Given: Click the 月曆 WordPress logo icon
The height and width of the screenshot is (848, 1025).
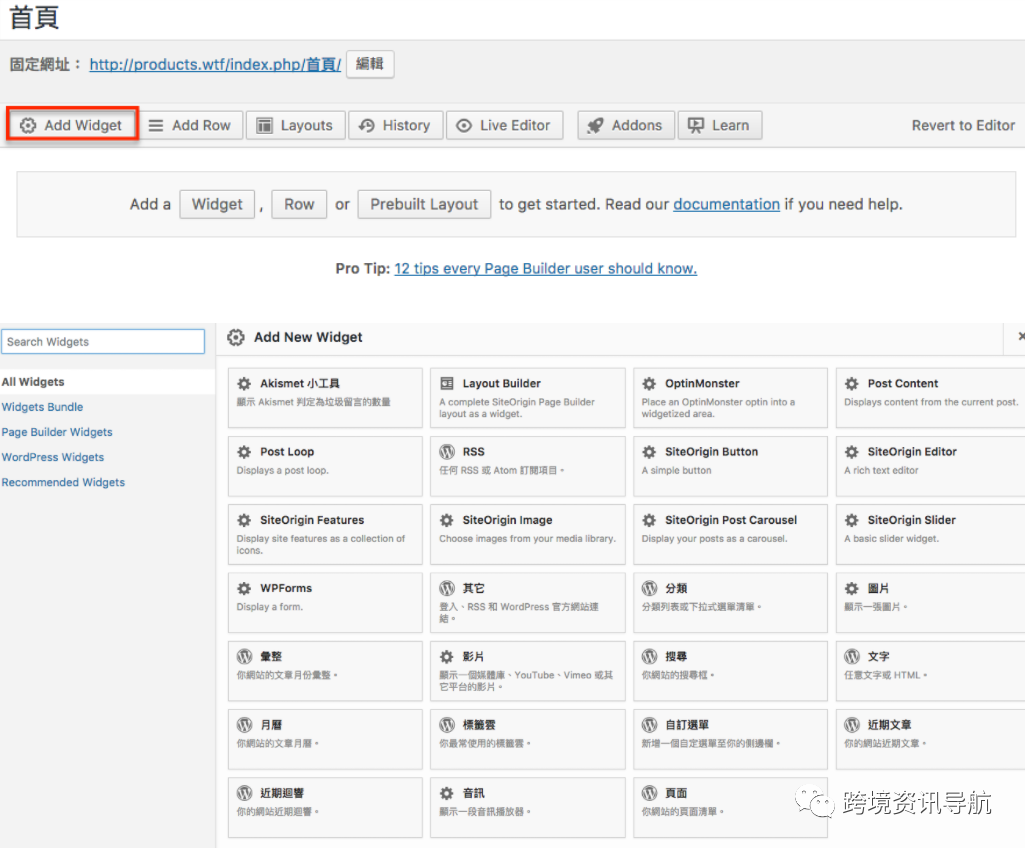Looking at the screenshot, I should [244, 725].
